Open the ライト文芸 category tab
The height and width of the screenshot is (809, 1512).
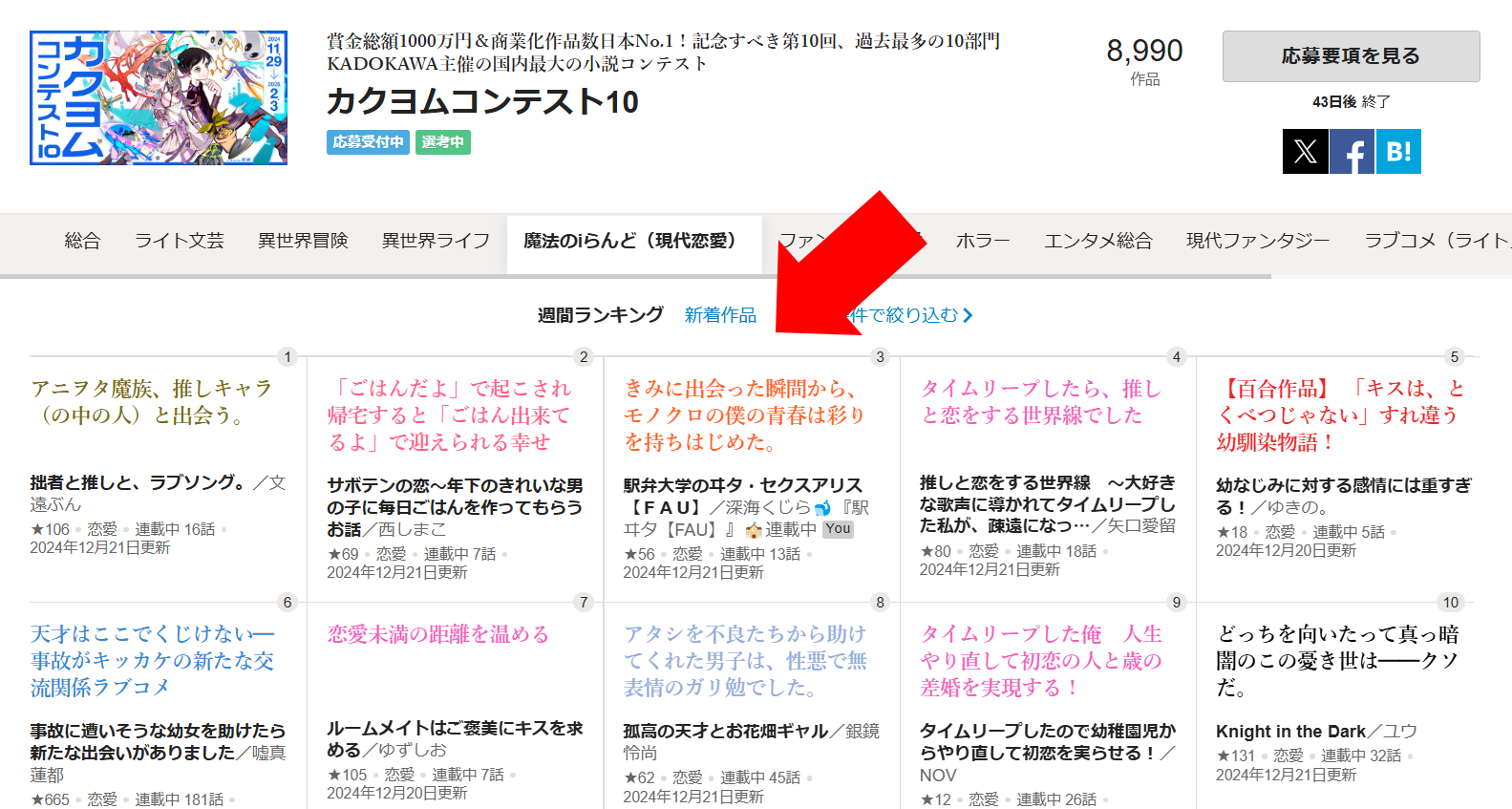[179, 241]
